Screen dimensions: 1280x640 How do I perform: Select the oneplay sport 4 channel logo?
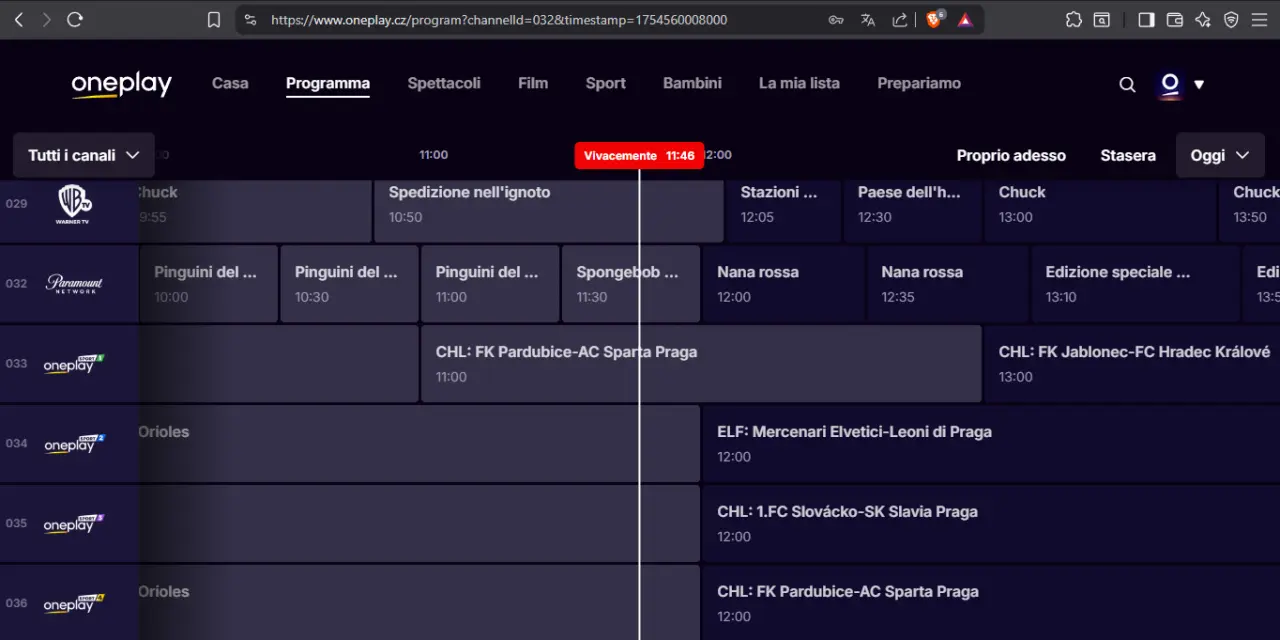(x=74, y=604)
